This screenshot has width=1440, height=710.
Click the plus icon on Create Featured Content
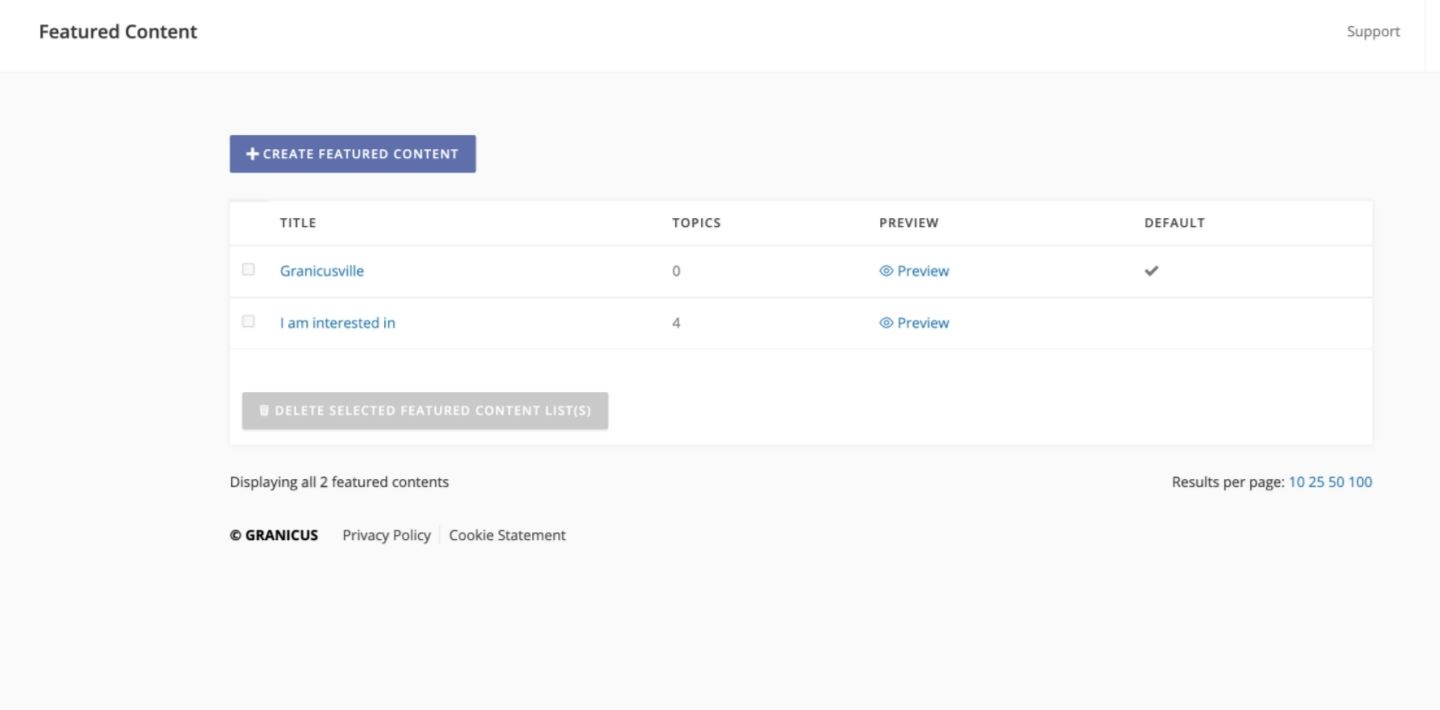tap(252, 153)
